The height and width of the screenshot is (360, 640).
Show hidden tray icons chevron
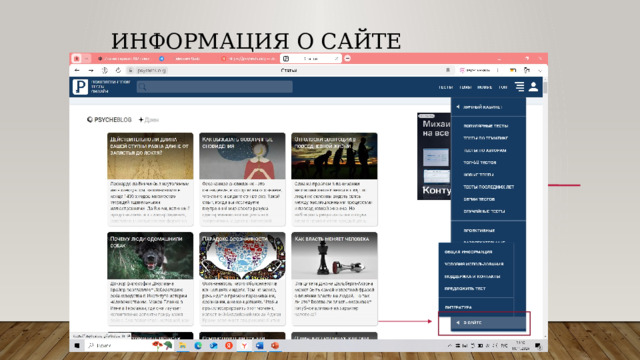pos(449,346)
